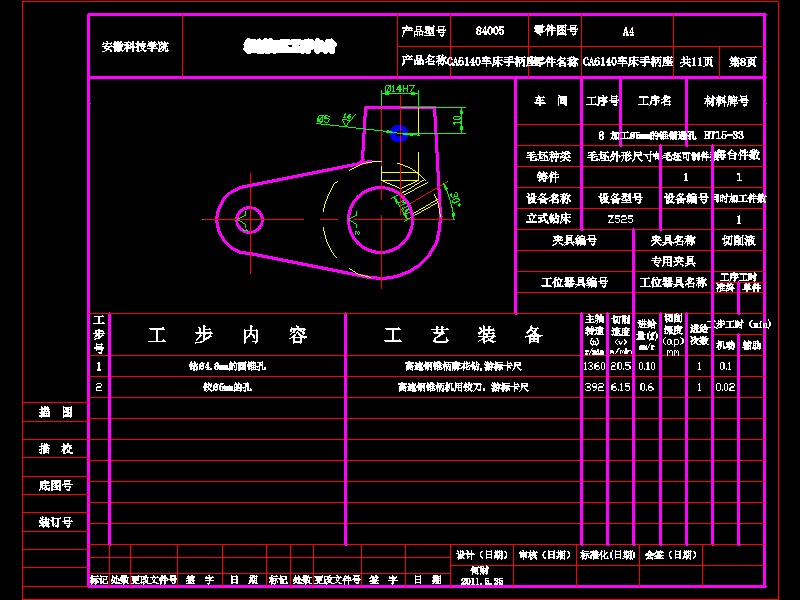800x600 pixels.
Task: Select the 设备编号 label
Action: pyautogui.click(x=686, y=198)
